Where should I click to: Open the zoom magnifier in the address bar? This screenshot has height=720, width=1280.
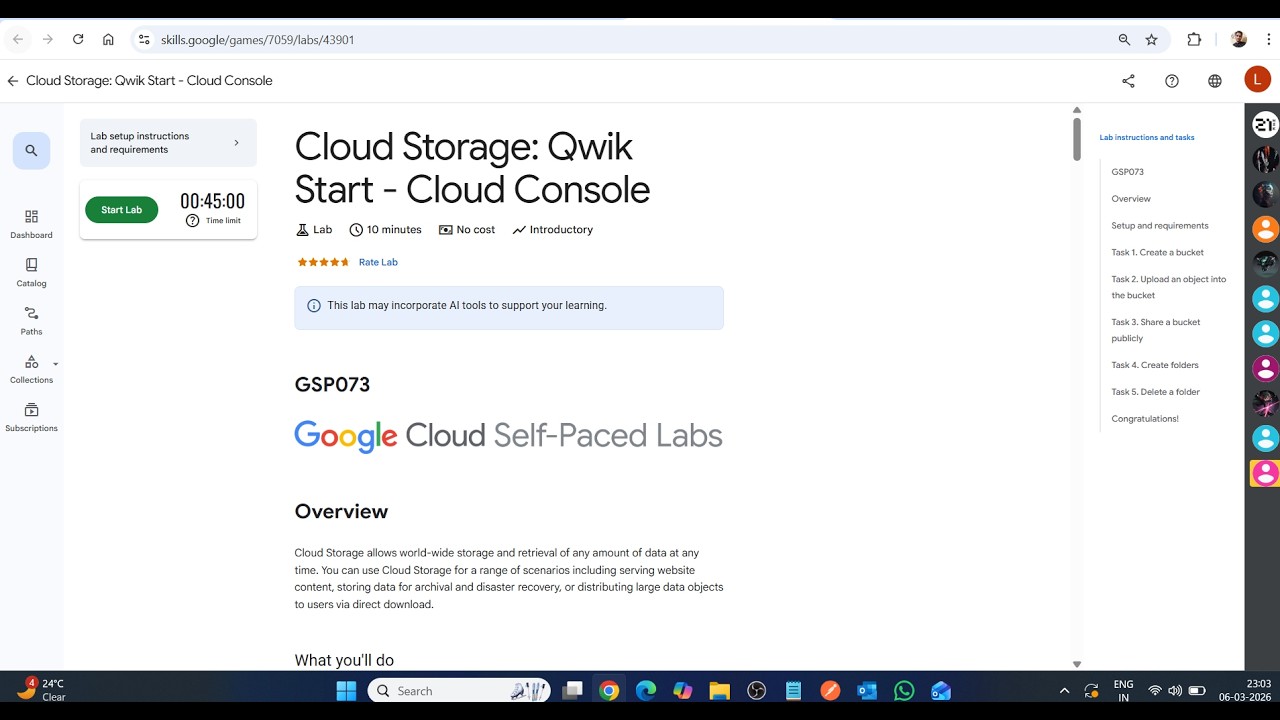click(x=1124, y=40)
